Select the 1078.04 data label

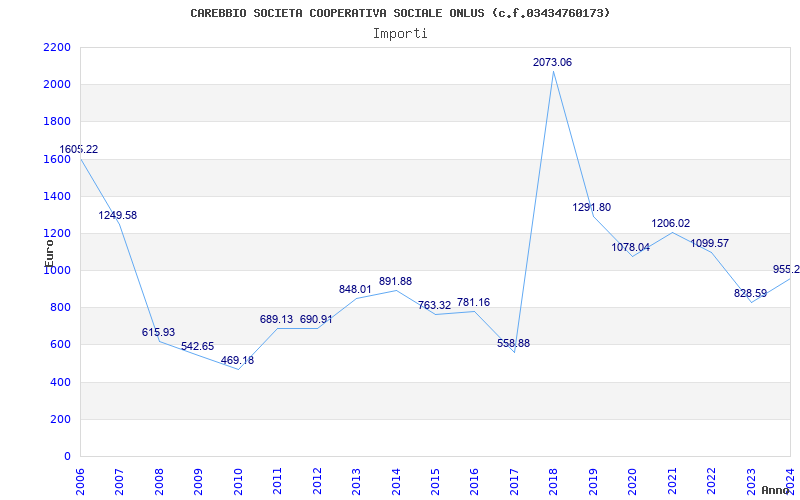(631, 247)
